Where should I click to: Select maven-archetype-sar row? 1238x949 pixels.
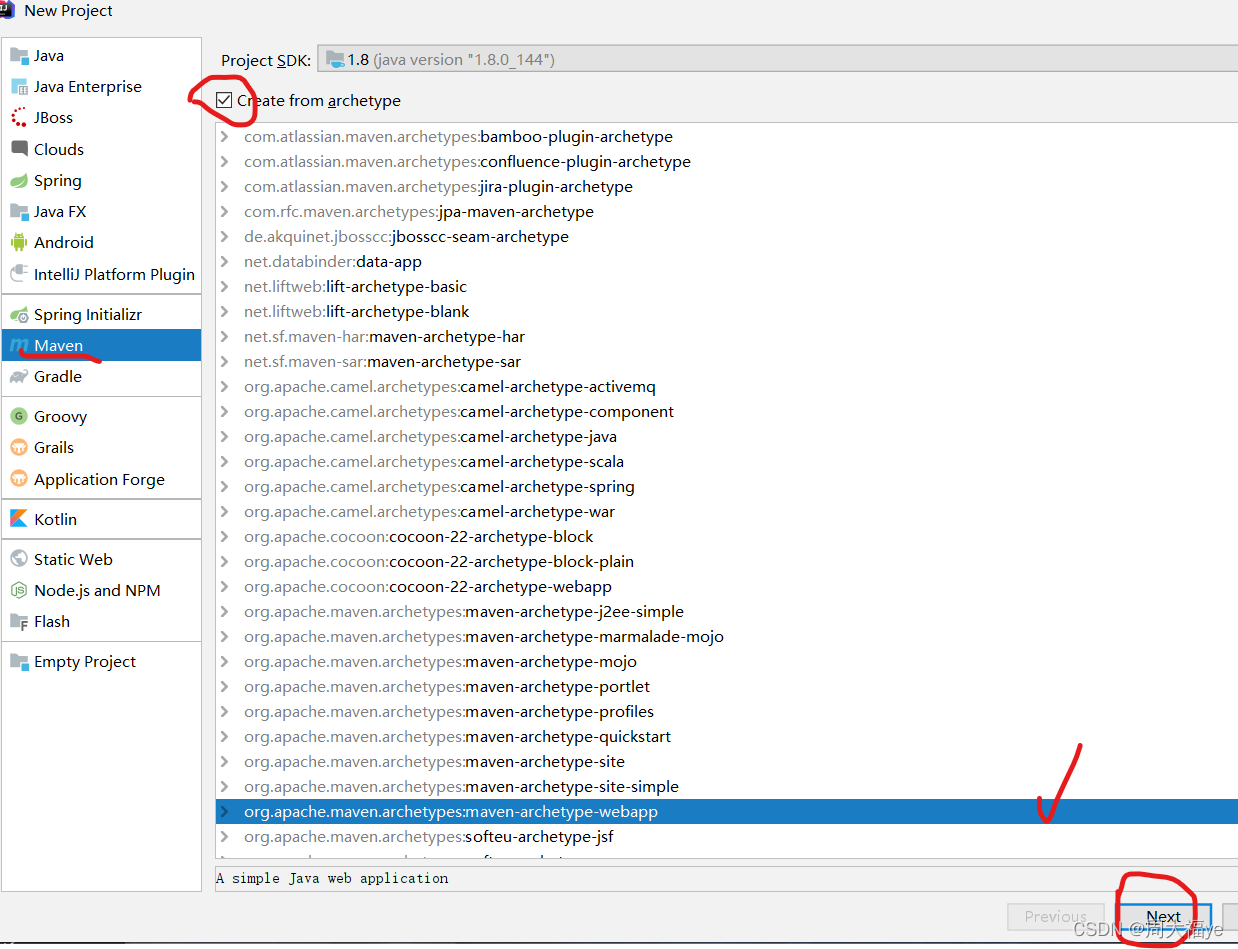click(x=727, y=362)
